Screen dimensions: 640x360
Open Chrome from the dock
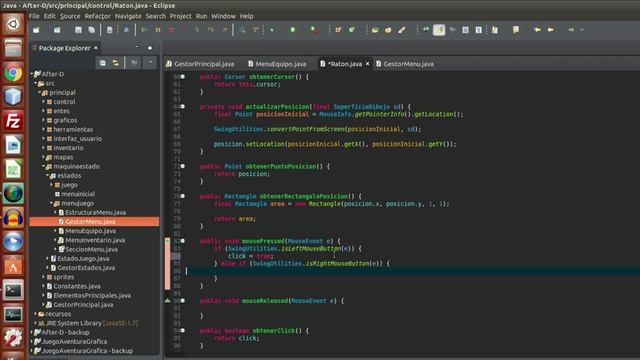coord(13,73)
